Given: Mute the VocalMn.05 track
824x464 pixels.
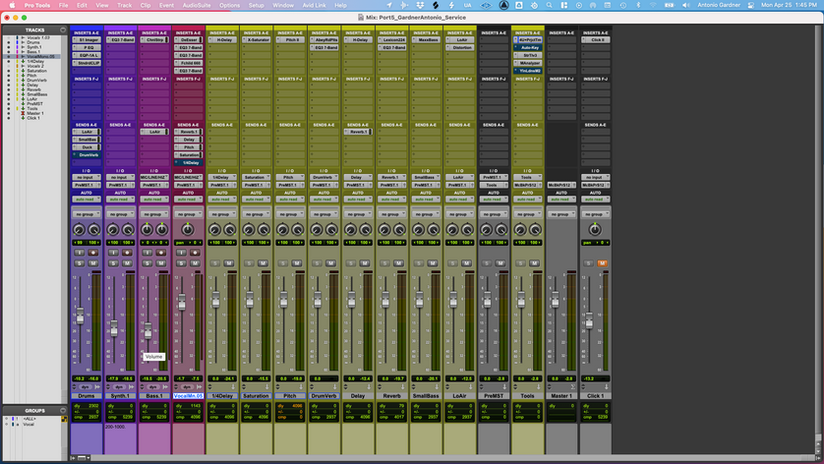Looking at the screenshot, I should click(195, 263).
